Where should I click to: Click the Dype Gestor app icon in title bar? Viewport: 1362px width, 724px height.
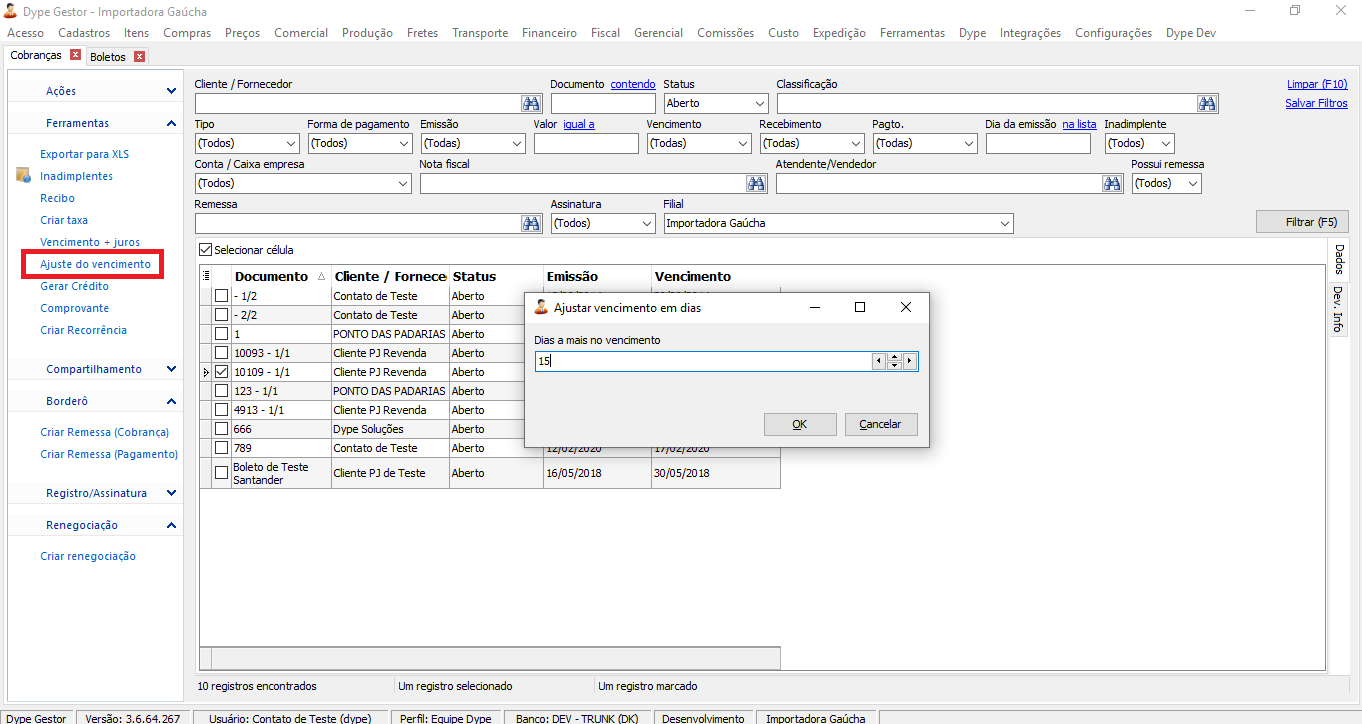[10, 11]
